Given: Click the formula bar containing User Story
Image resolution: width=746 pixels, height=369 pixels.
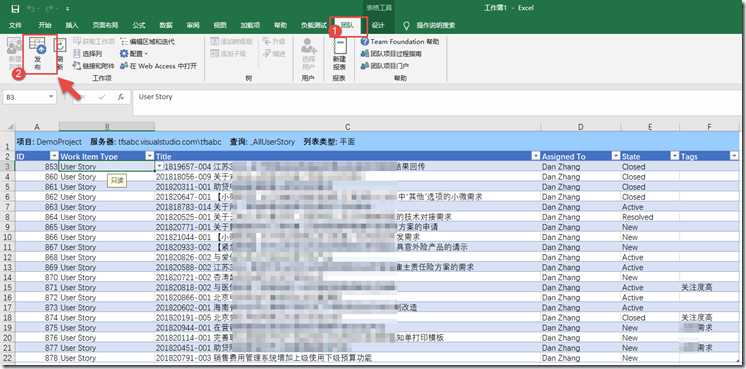Looking at the screenshot, I should [x=435, y=102].
